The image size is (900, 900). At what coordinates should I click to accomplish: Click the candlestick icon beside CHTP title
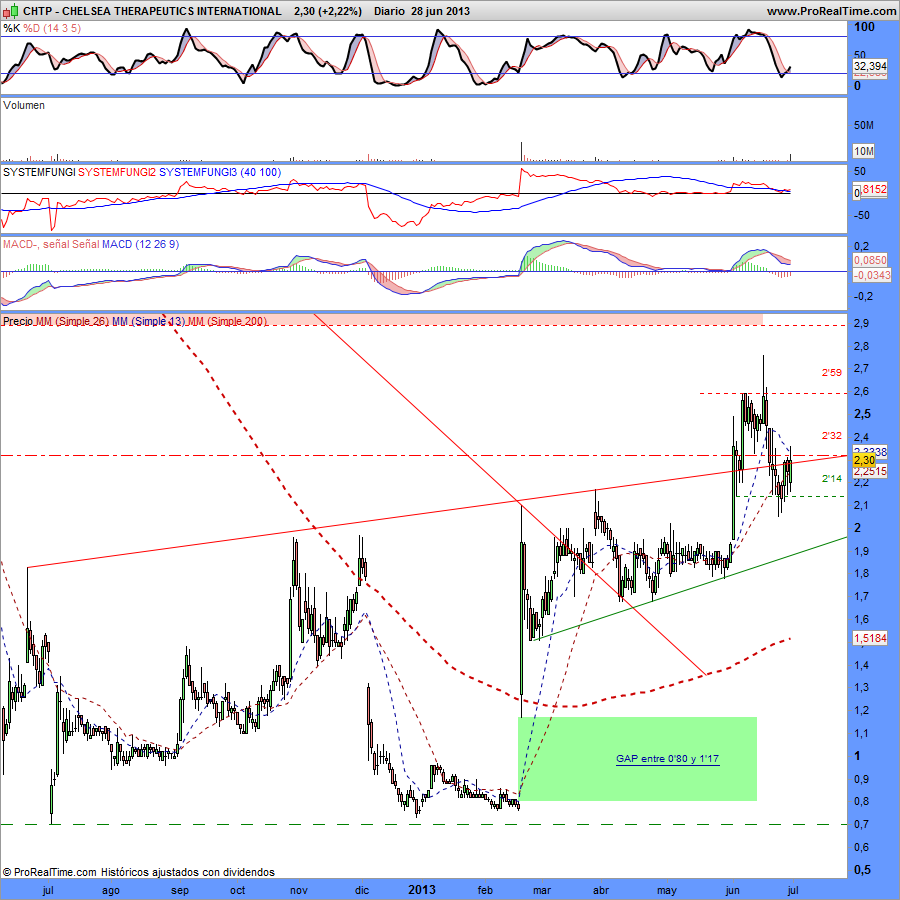point(11,10)
